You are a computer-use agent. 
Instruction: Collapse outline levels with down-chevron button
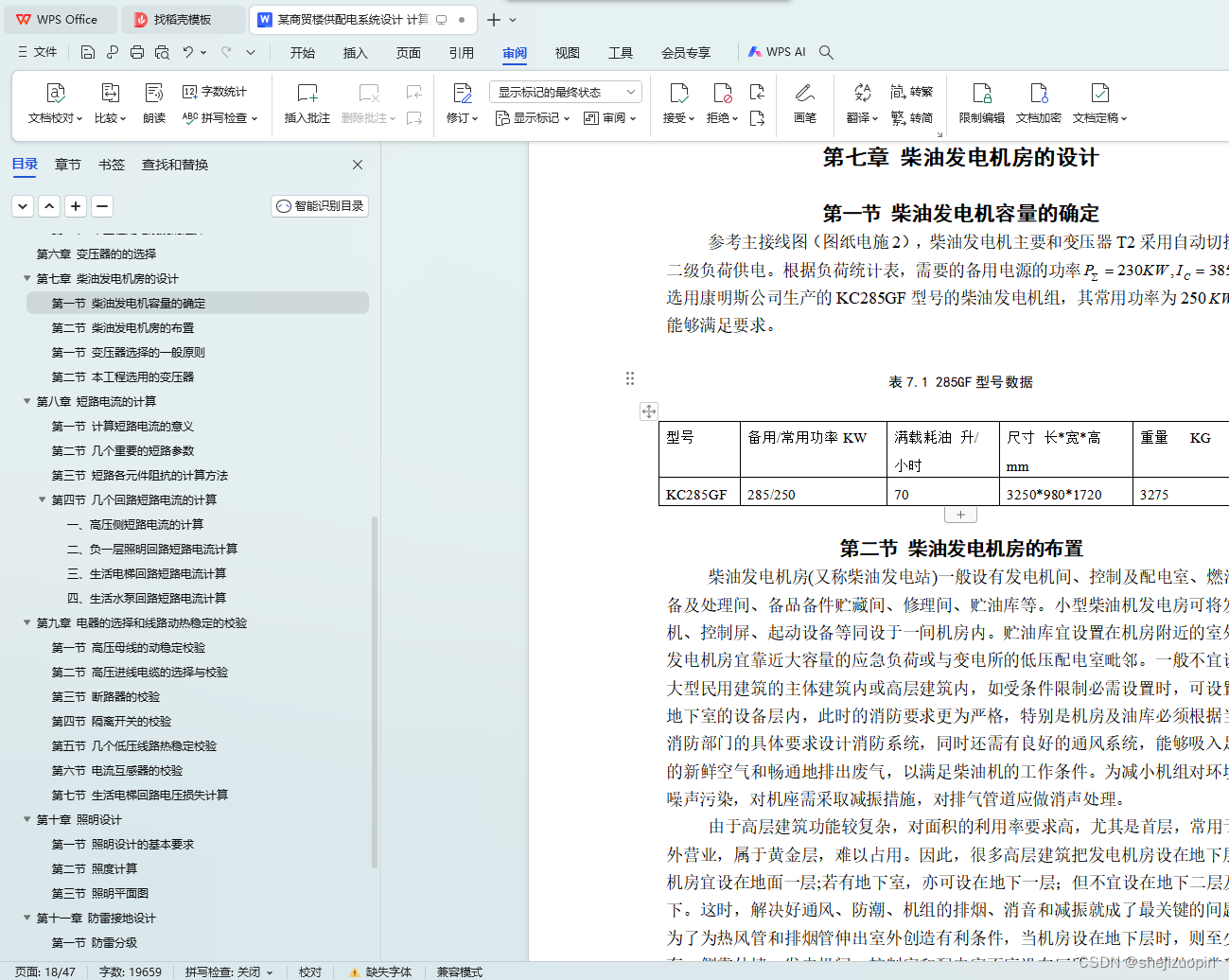24,205
